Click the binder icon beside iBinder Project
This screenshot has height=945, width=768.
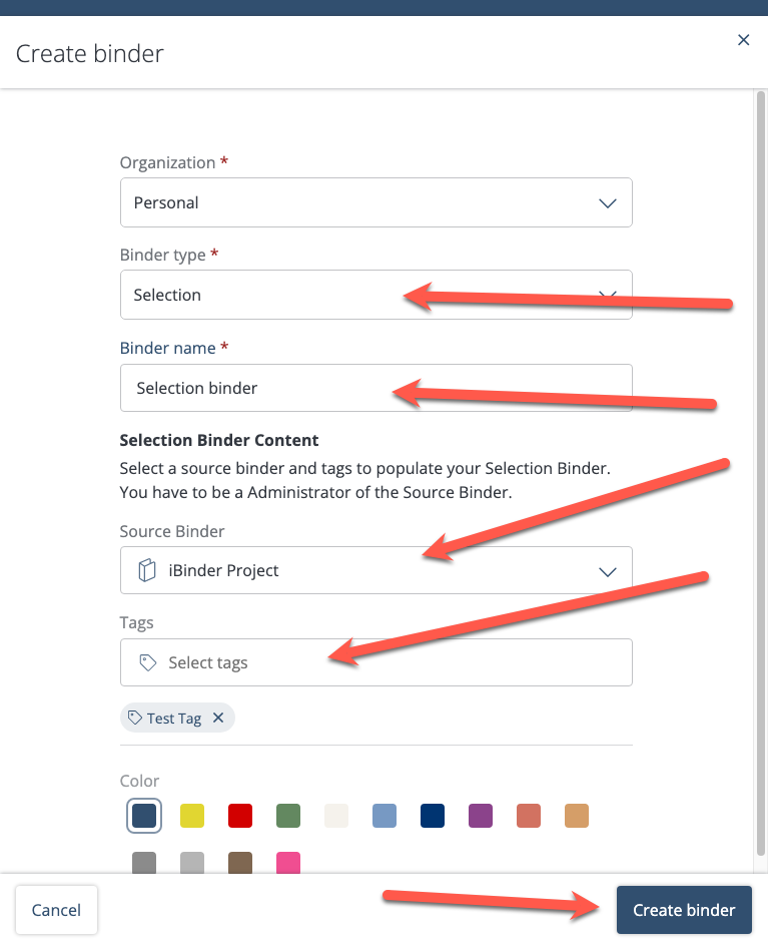[148, 571]
